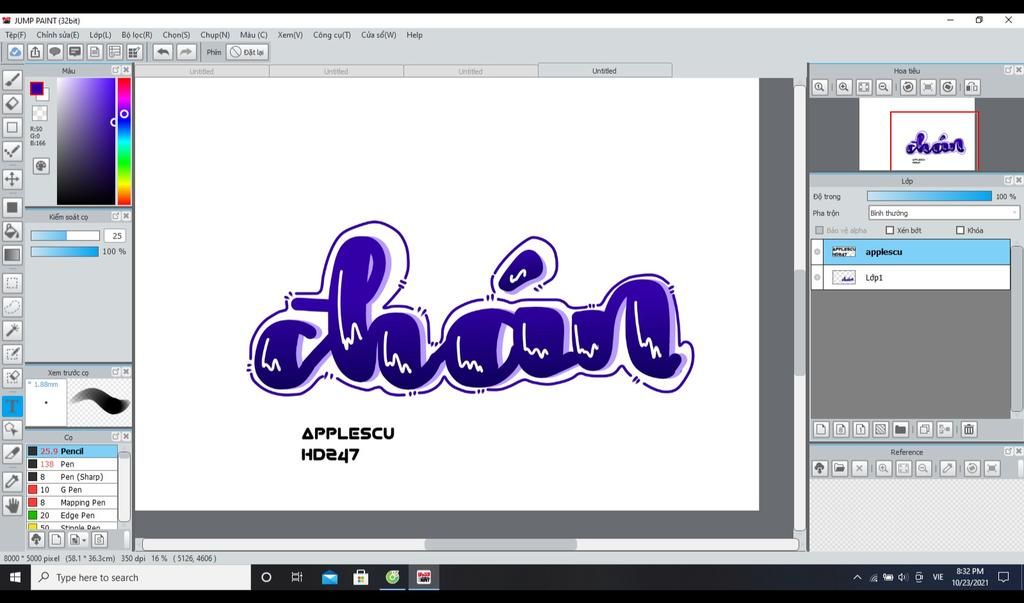Open the Help menu
Viewport: 1024px width, 603px height.
pyautogui.click(x=415, y=35)
